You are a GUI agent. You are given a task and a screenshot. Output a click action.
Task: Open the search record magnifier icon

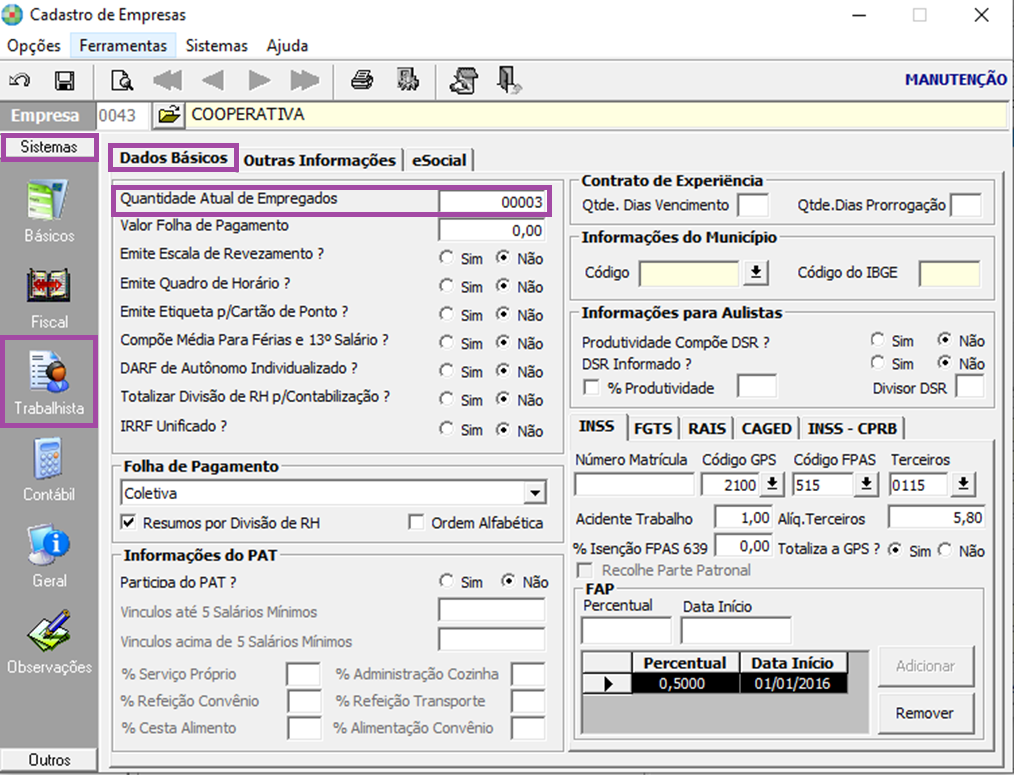(122, 80)
